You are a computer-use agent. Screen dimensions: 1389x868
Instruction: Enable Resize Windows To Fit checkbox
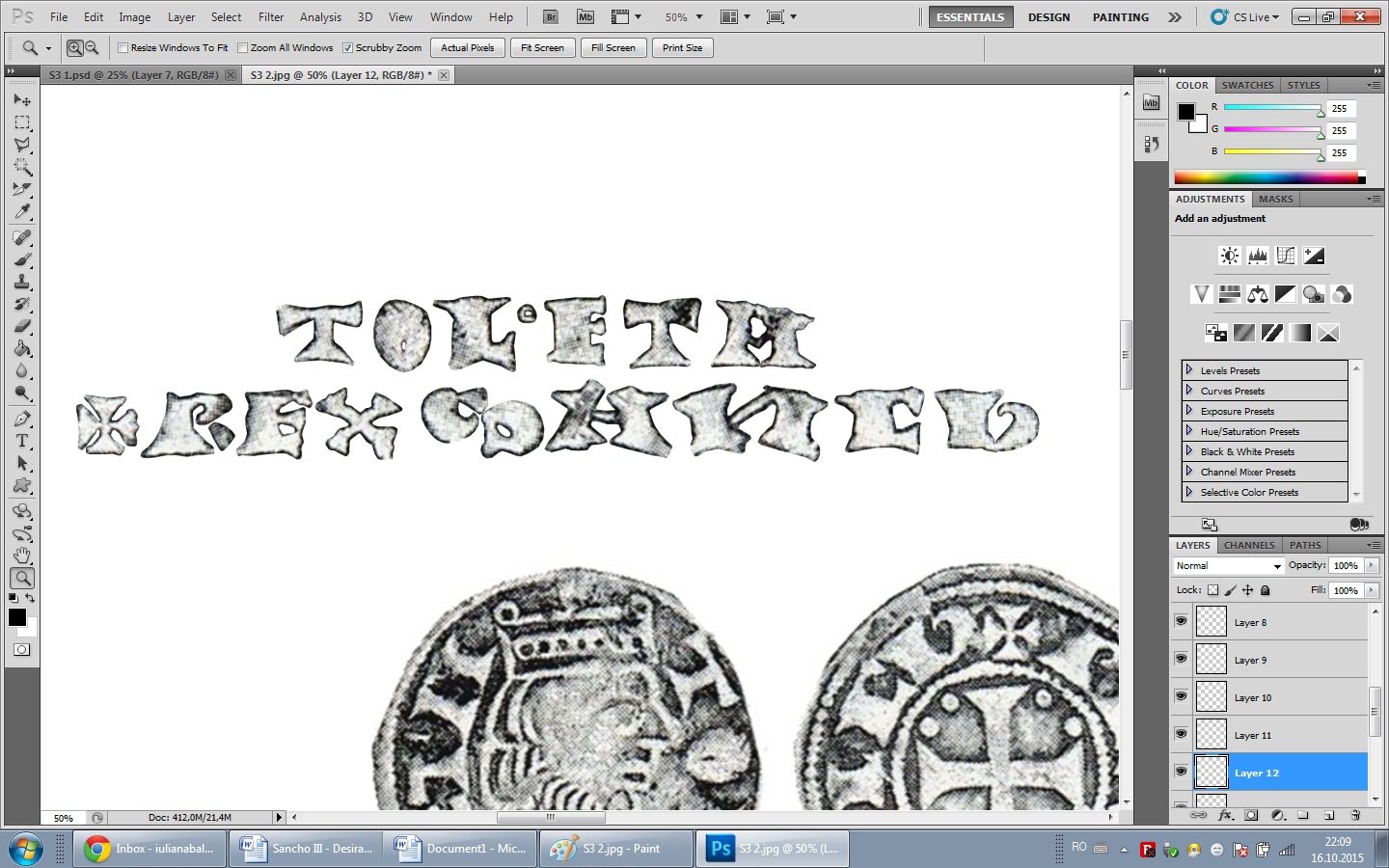click(x=123, y=48)
